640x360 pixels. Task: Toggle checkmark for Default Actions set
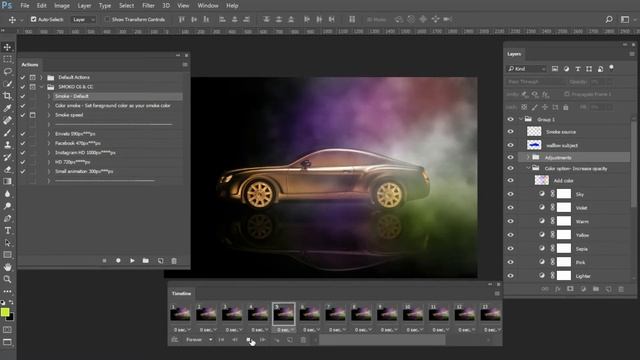(23, 77)
